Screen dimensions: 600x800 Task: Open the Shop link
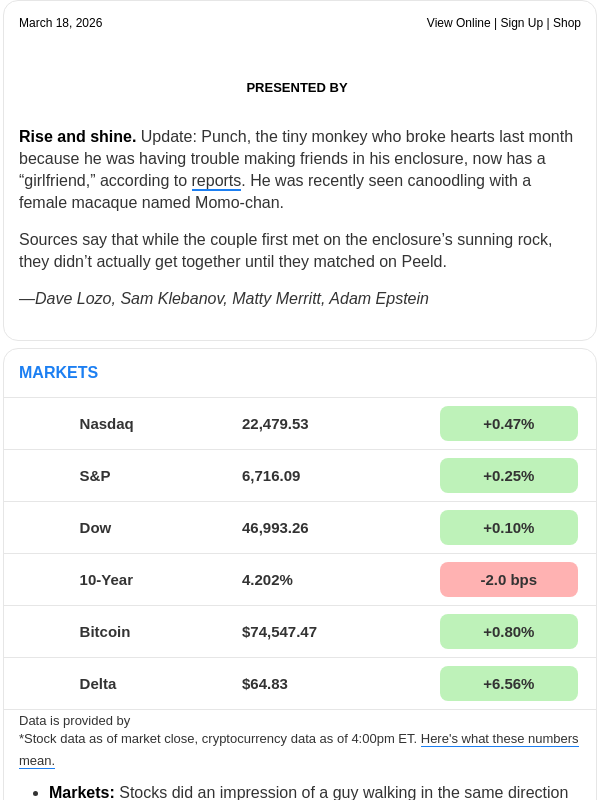tap(567, 23)
